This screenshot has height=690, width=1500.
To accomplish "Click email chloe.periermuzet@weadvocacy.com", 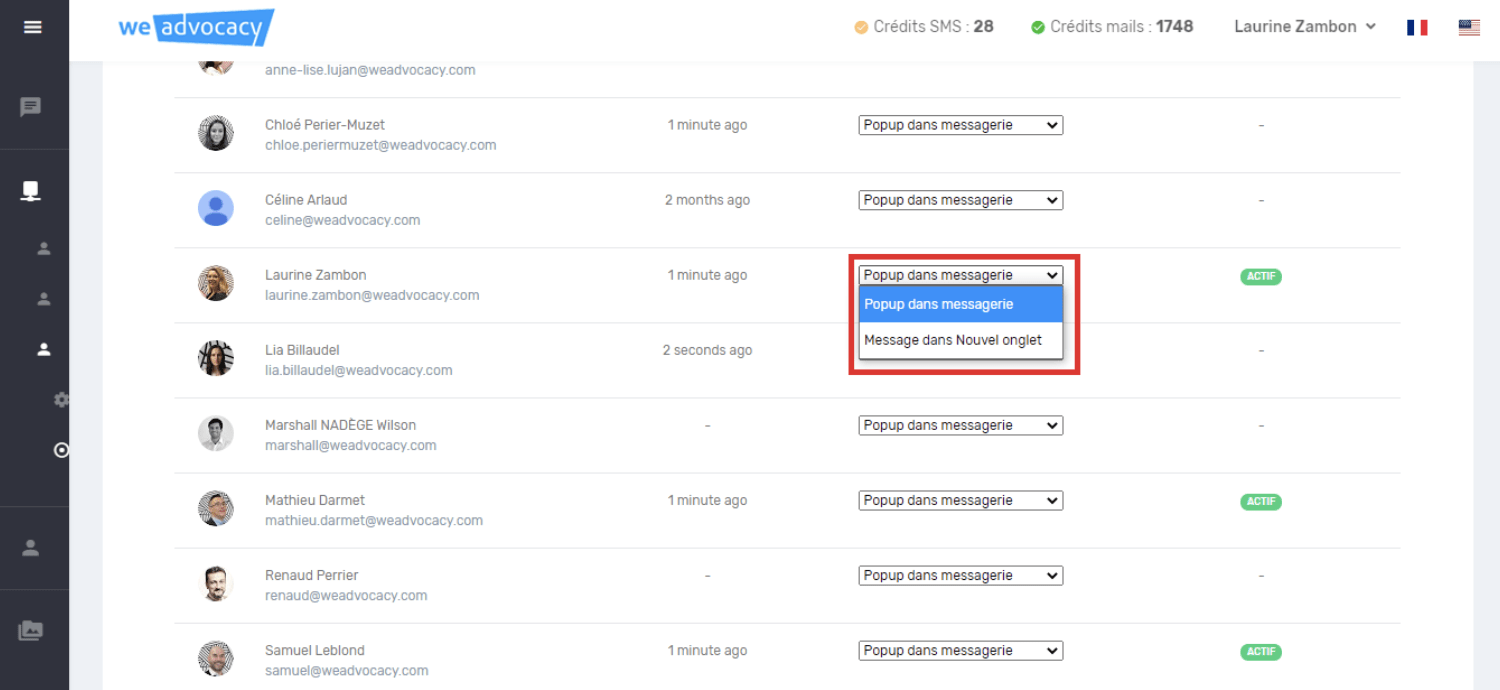I will click(x=381, y=145).
